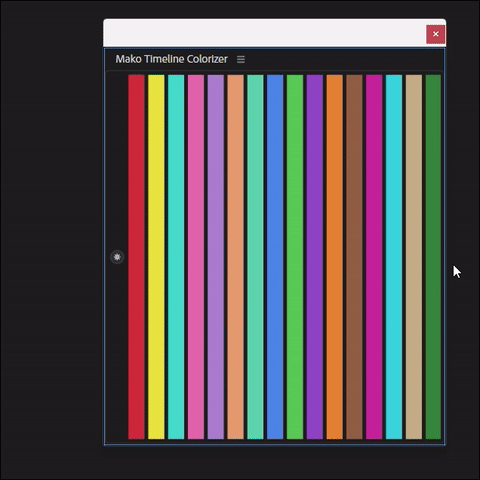Screen dimensions: 480x480
Task: Pick the tan beige color bar
Action: pyautogui.click(x=414, y=257)
